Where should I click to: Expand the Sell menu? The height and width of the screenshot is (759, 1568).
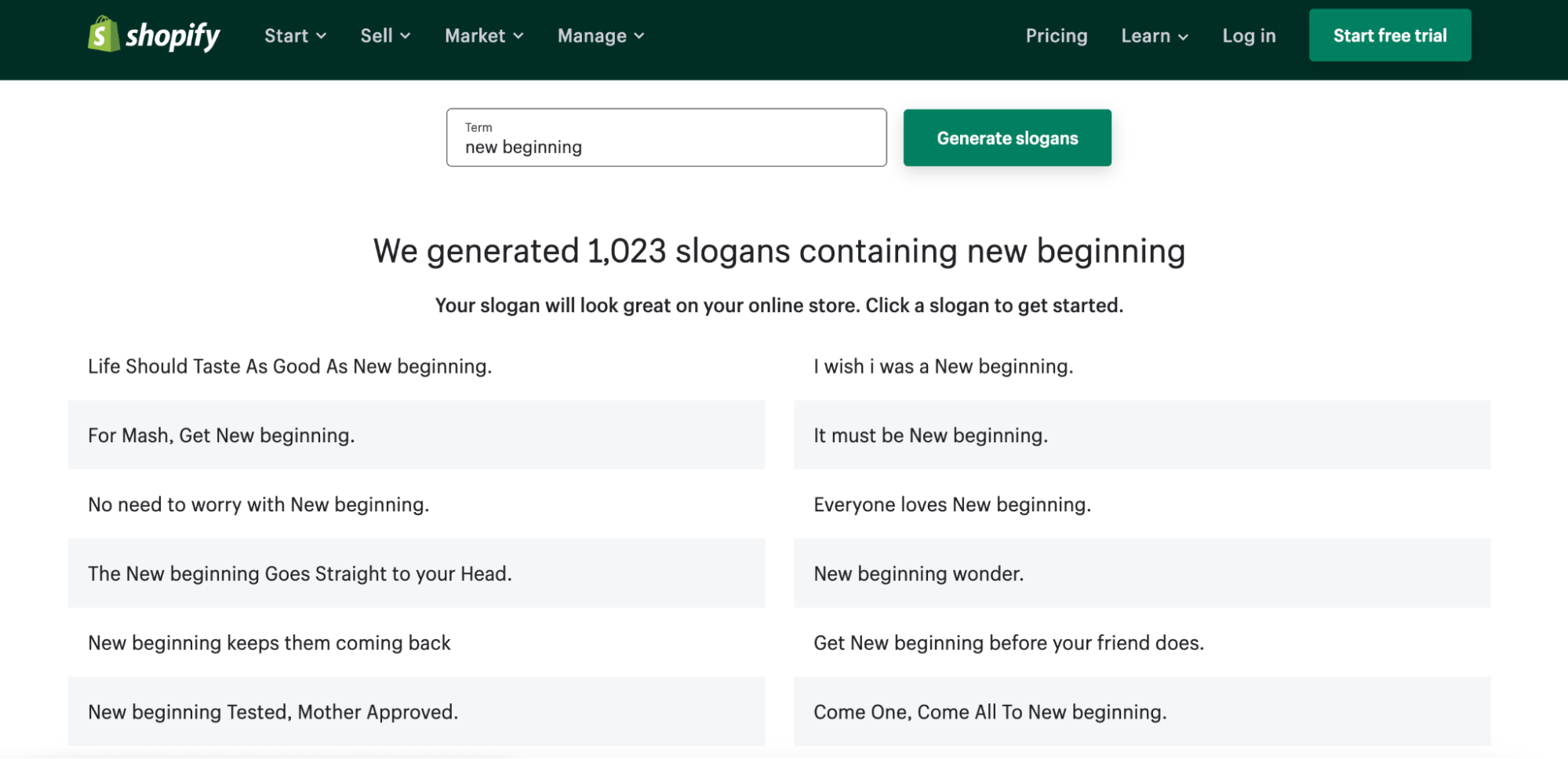(x=385, y=36)
